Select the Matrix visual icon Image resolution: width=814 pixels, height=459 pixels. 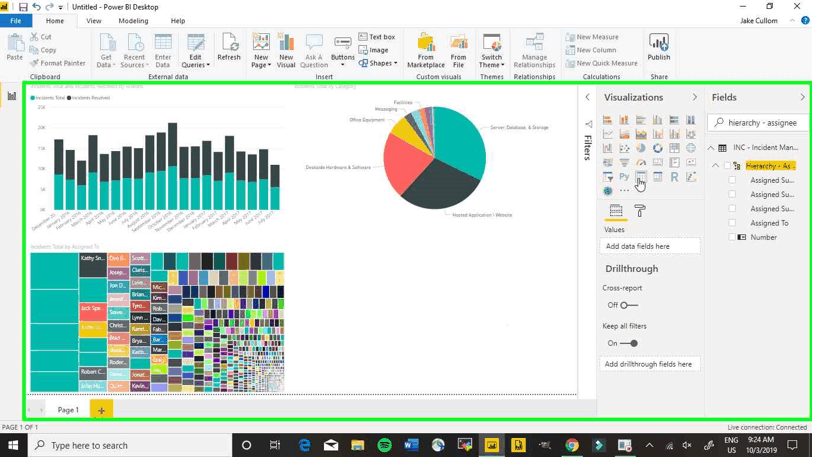[x=657, y=177]
